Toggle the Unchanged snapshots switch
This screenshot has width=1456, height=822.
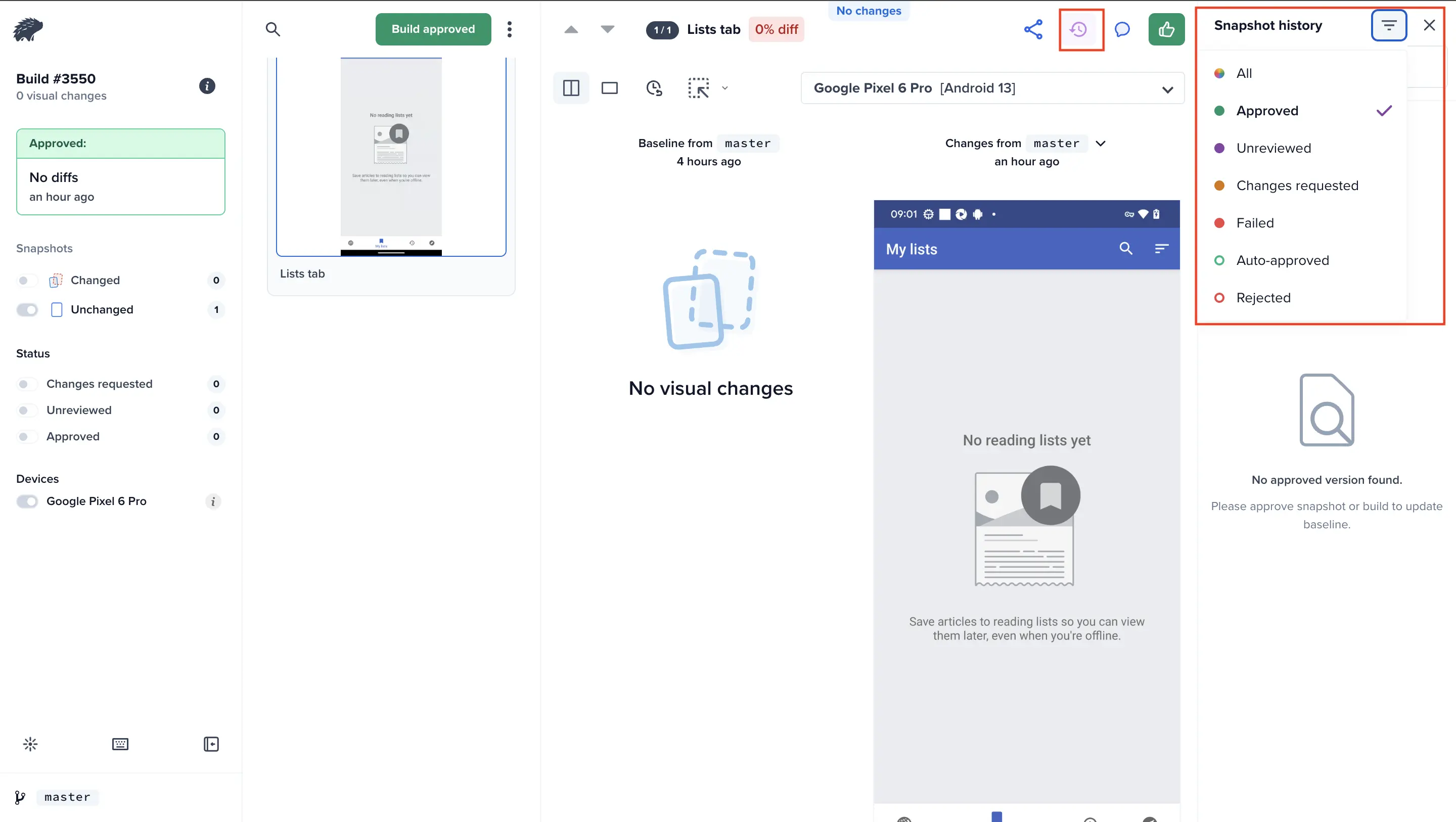(27, 310)
